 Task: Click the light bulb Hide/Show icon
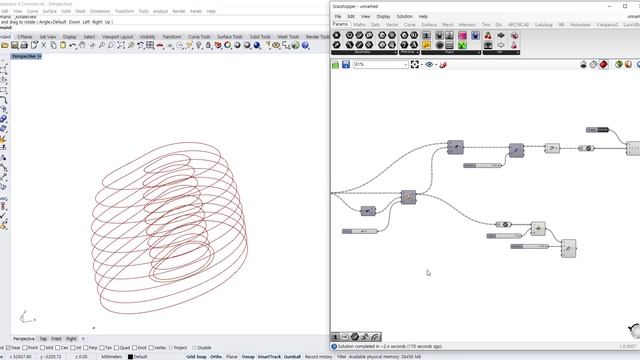(x=199, y=45)
